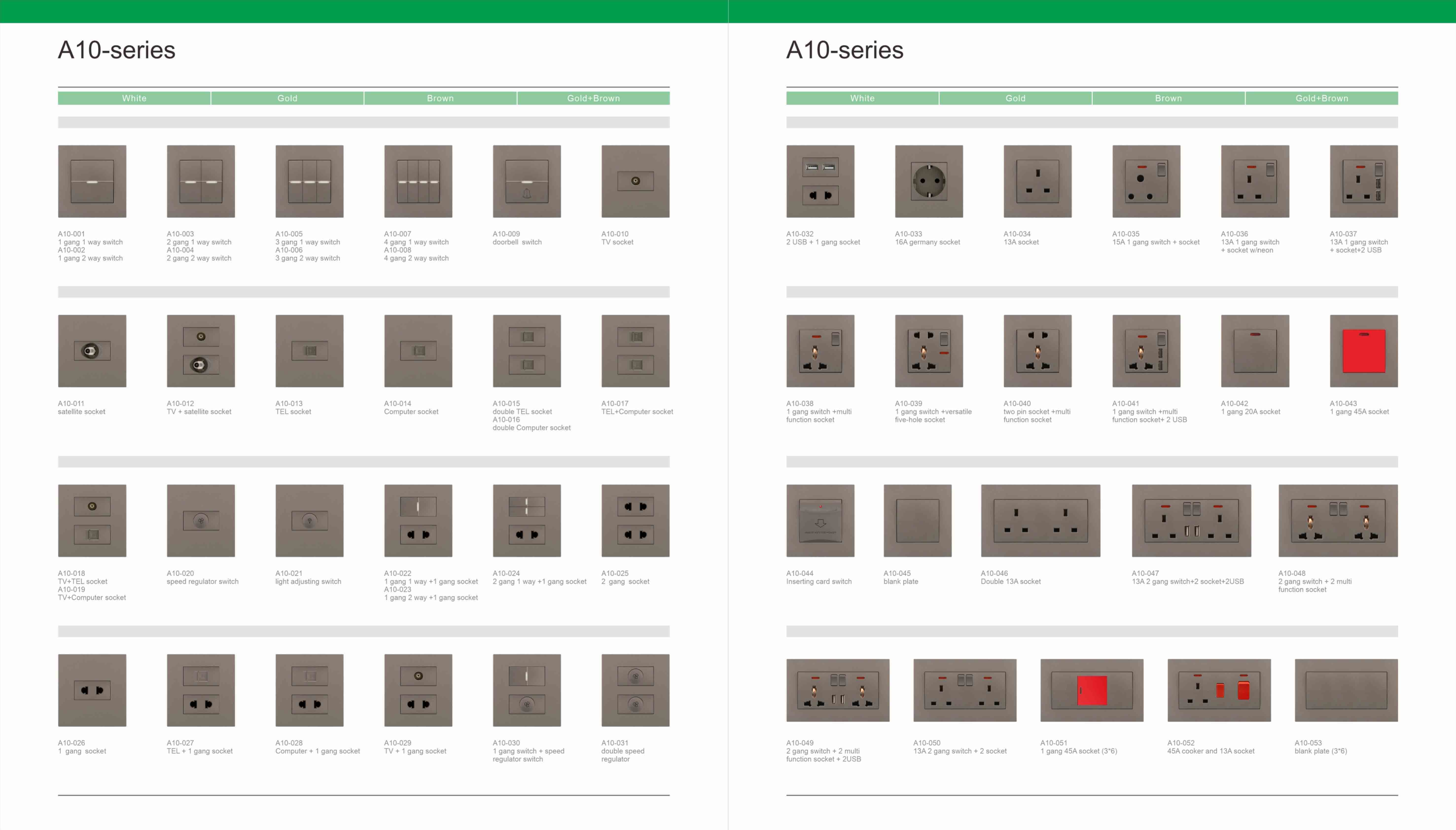
Task: Select the A10-018 TV+TEL socket image
Action: click(x=92, y=520)
